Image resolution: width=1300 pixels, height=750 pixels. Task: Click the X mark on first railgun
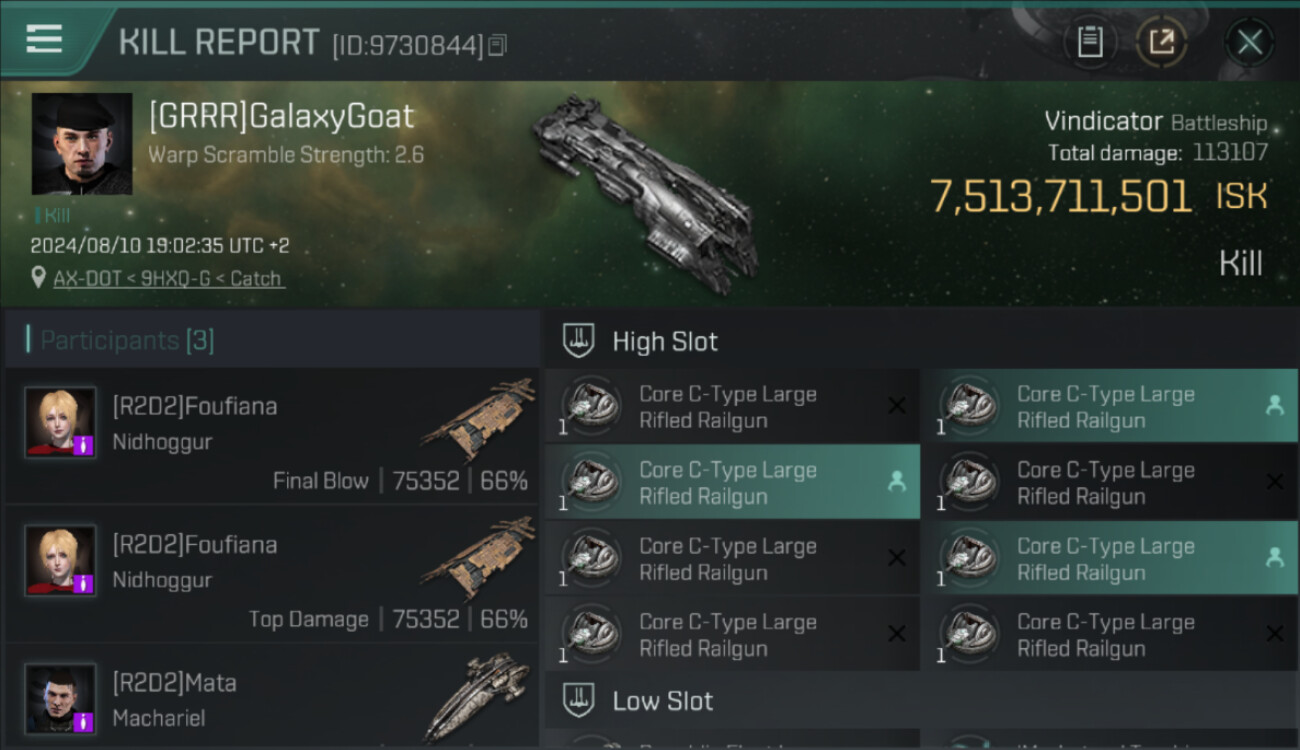(897, 406)
